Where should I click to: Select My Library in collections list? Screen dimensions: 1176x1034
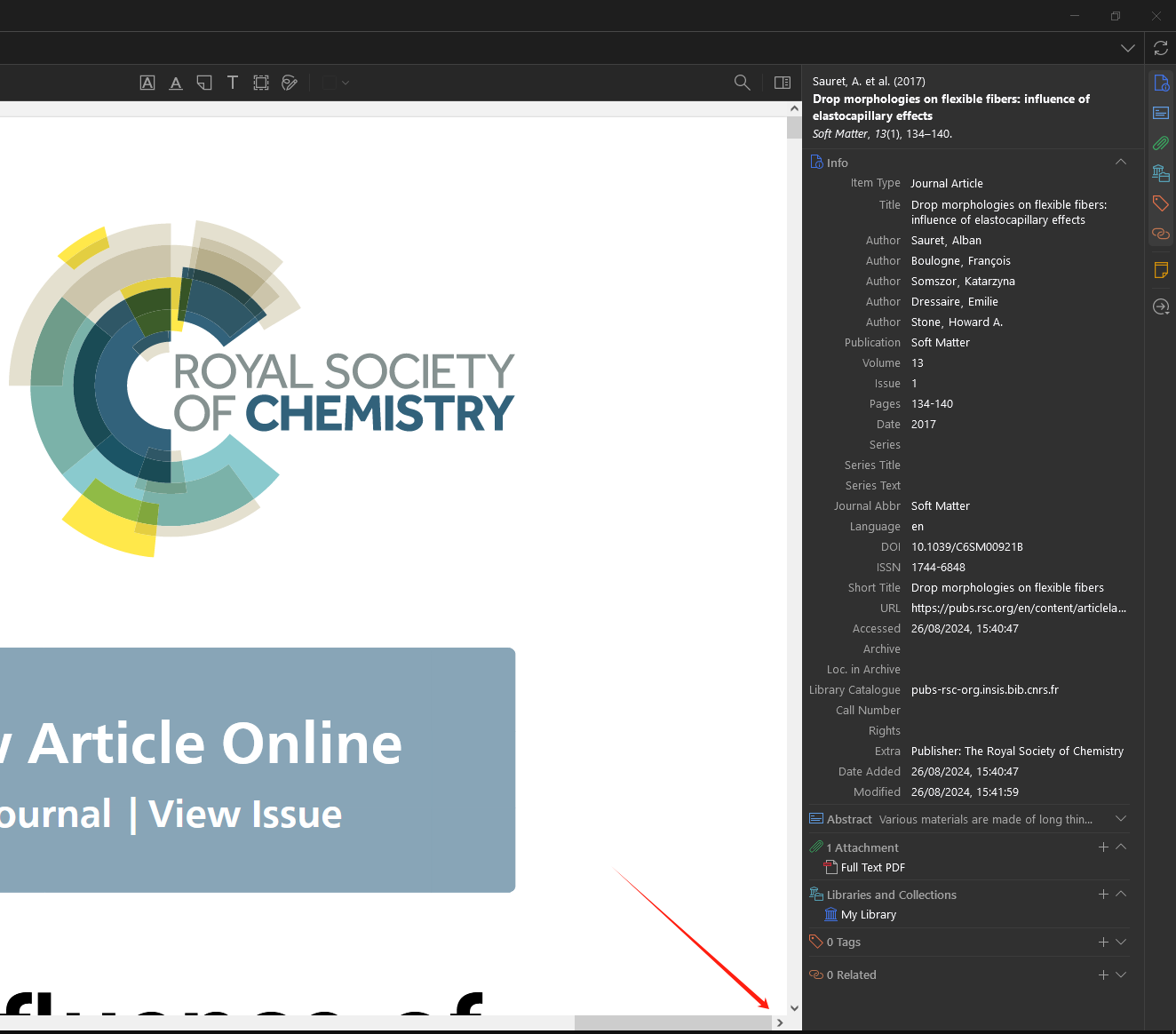(868, 915)
